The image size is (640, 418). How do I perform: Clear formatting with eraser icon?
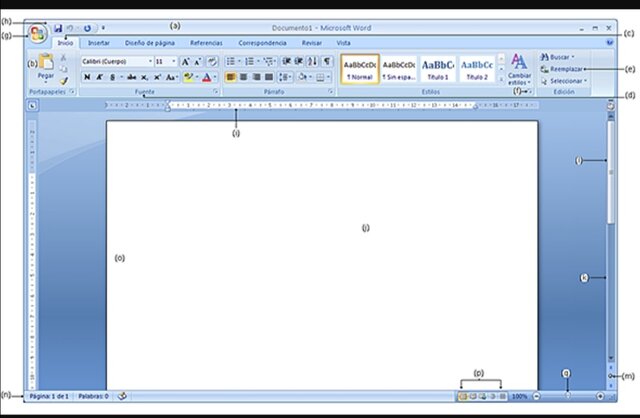coord(211,62)
